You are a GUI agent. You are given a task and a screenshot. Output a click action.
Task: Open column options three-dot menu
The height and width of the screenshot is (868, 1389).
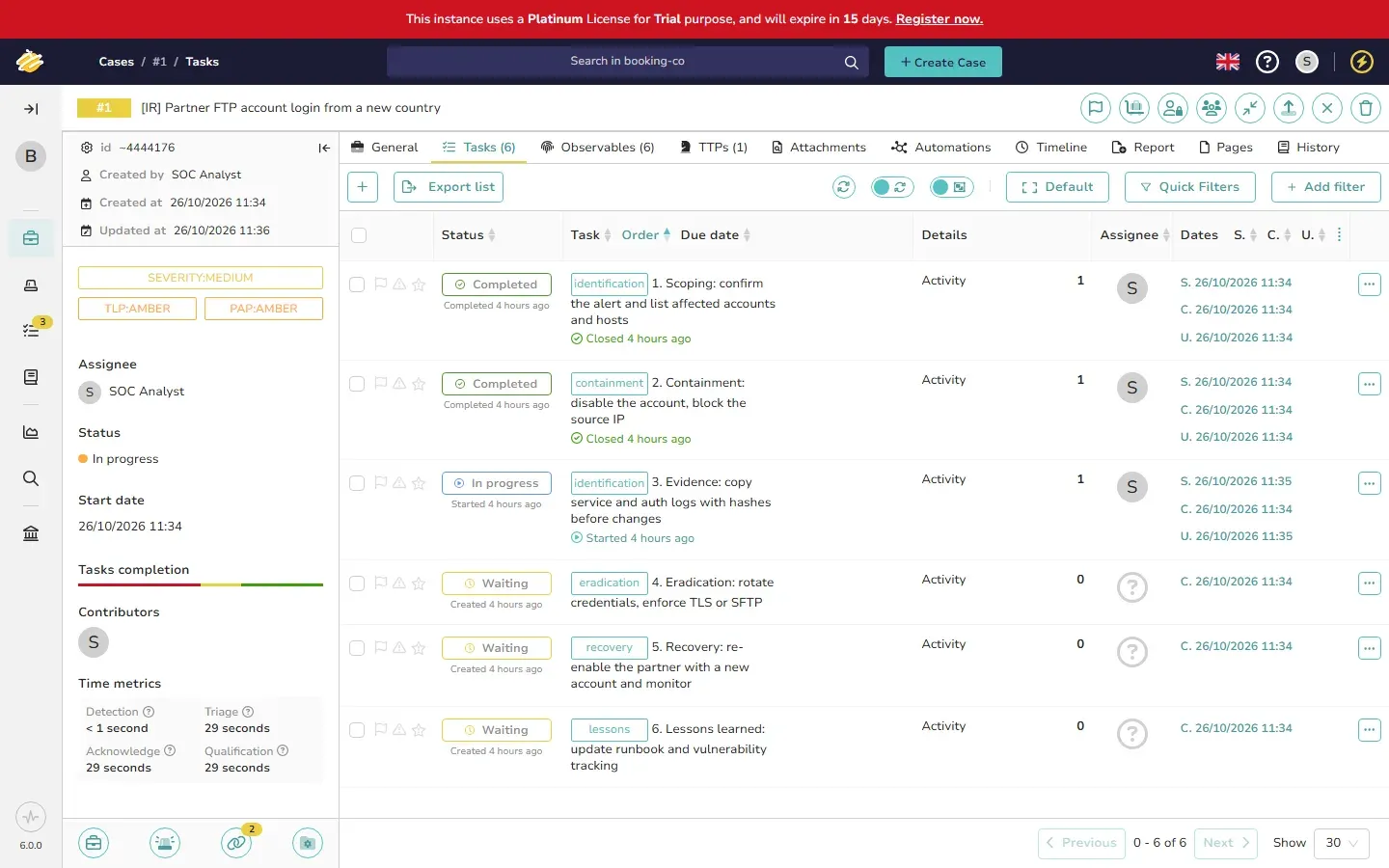[1339, 235]
